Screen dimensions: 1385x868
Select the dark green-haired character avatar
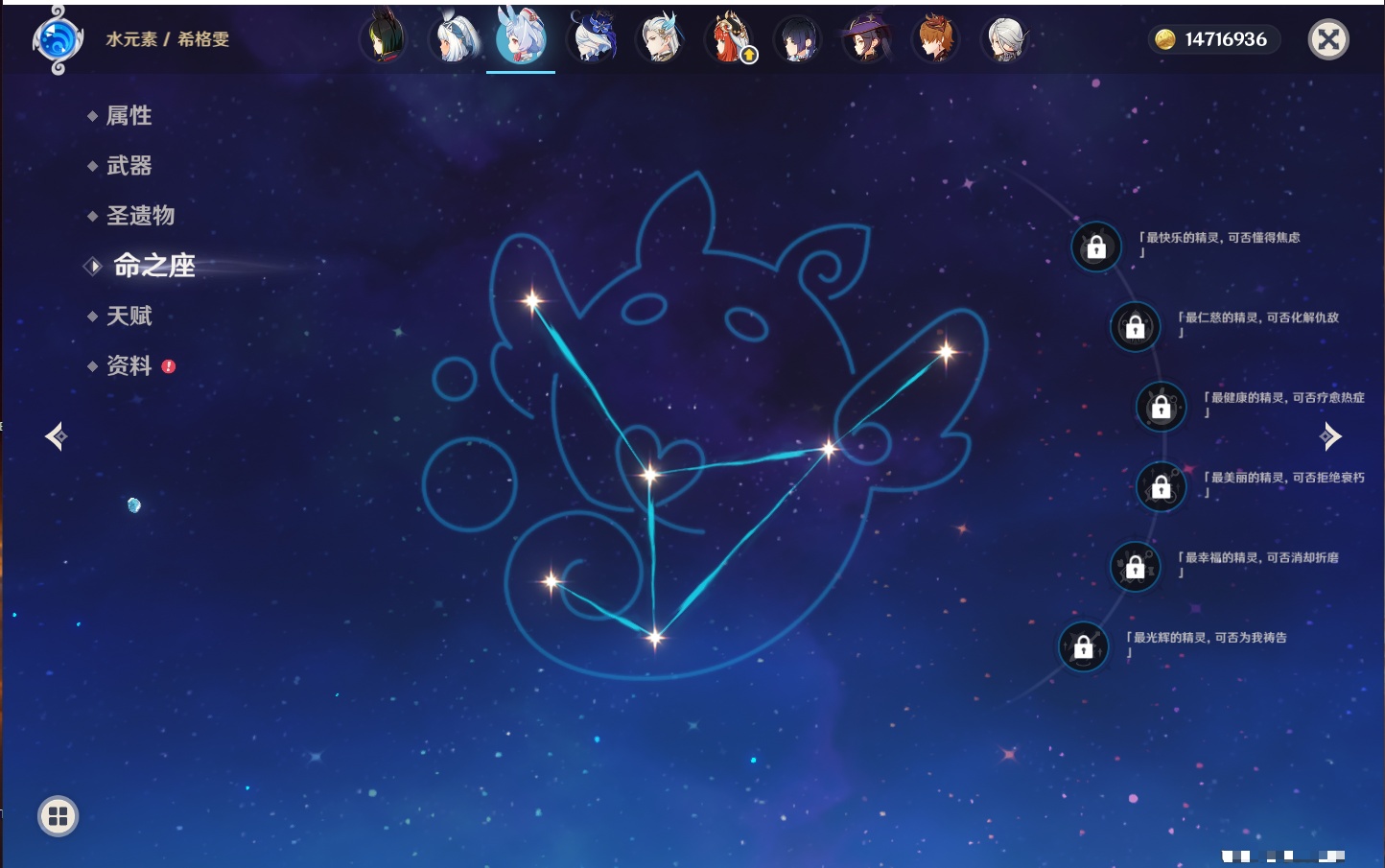click(384, 38)
